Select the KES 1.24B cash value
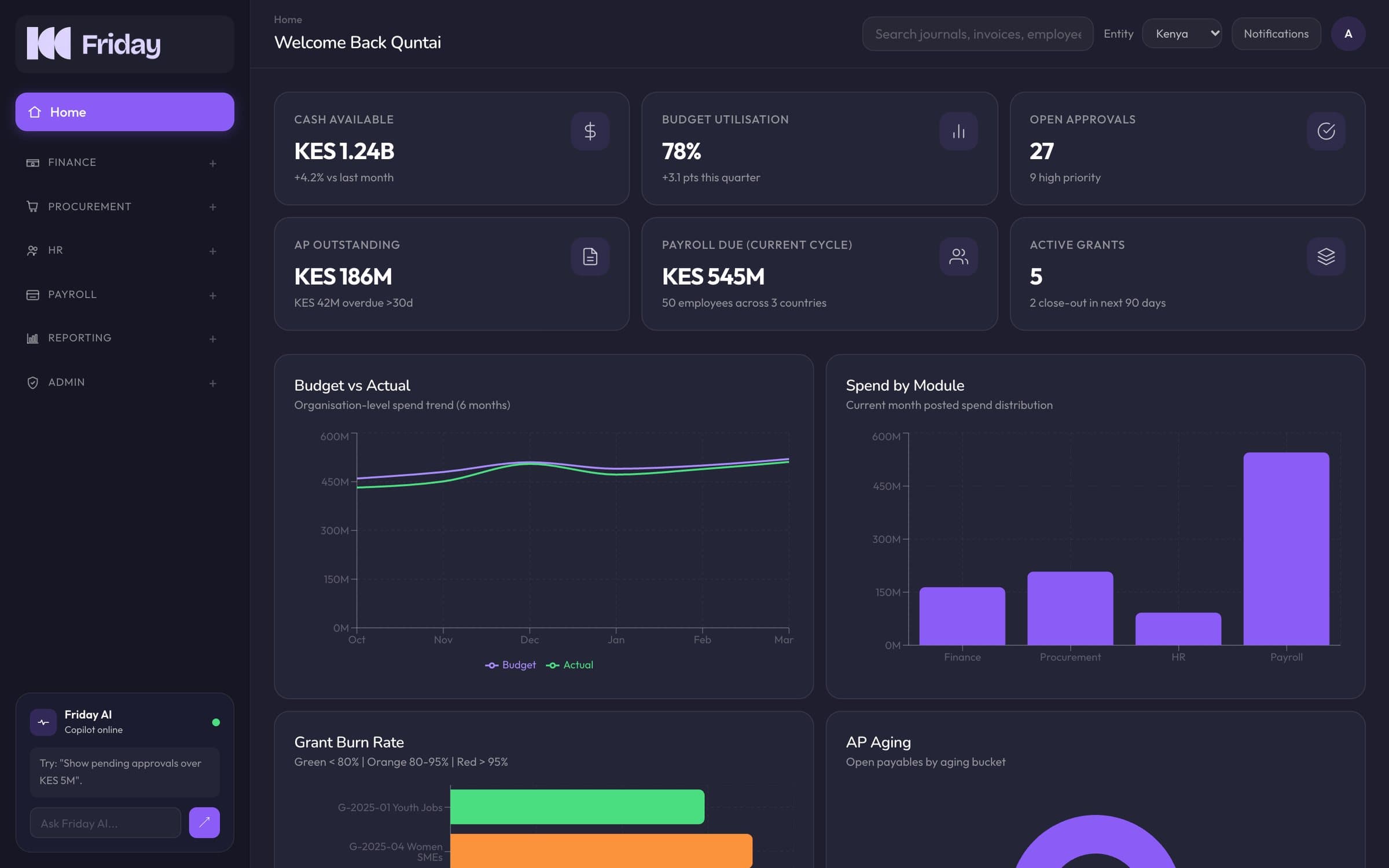Screen dimensions: 1389x868 coord(344,151)
